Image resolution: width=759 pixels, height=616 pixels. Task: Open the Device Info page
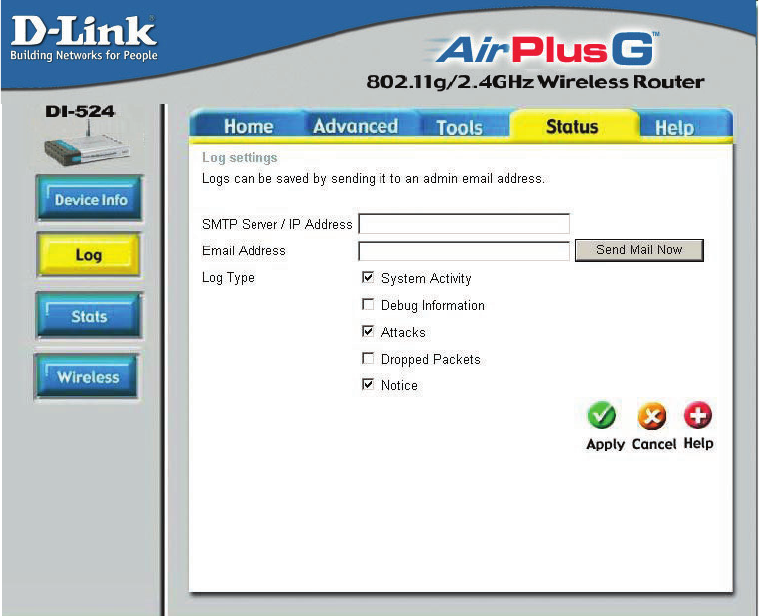[90, 199]
